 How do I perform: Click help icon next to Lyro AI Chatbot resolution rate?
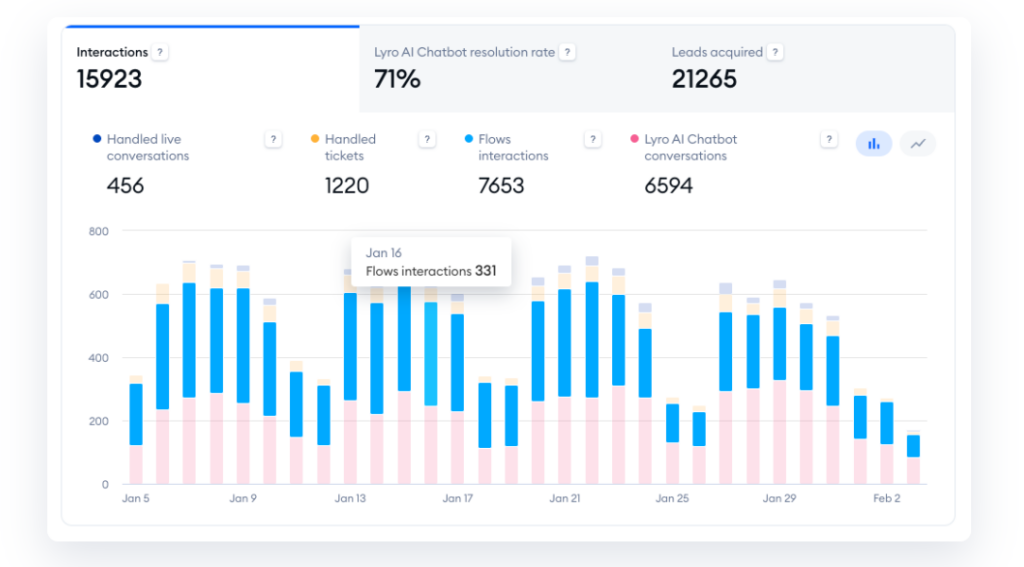click(568, 52)
